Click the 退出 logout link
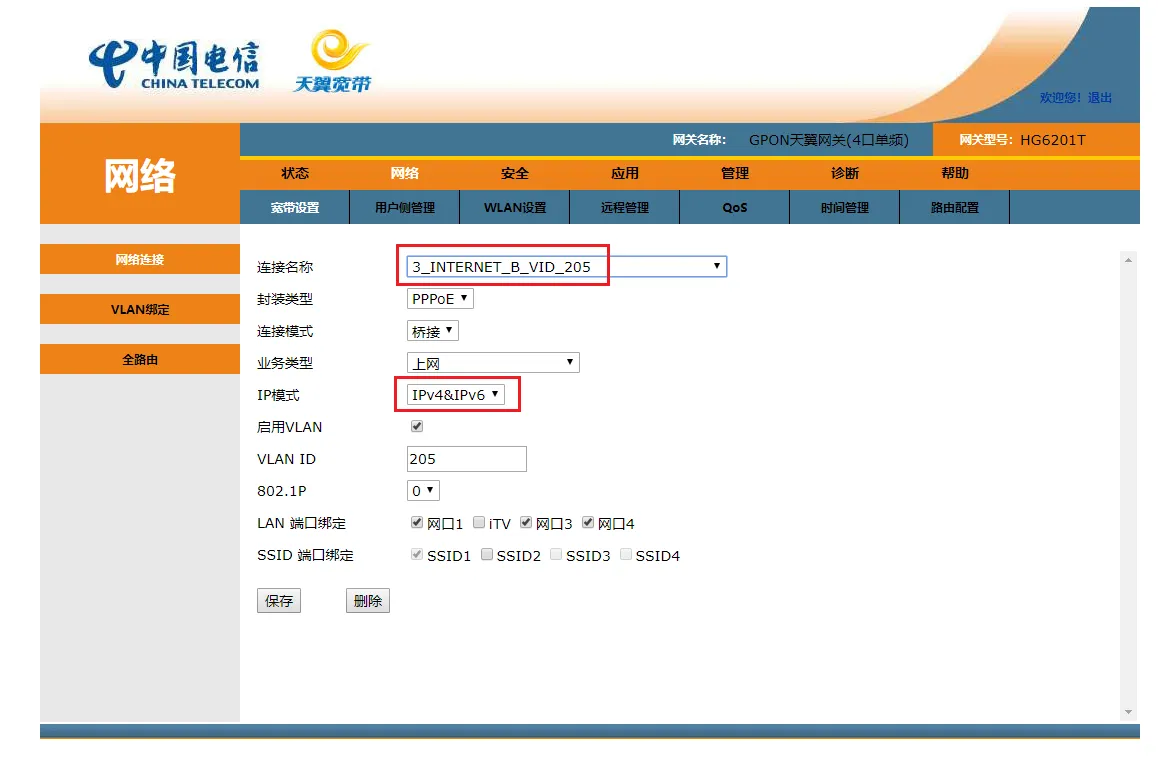This screenshot has width=1161, height=776. pos(1100,98)
